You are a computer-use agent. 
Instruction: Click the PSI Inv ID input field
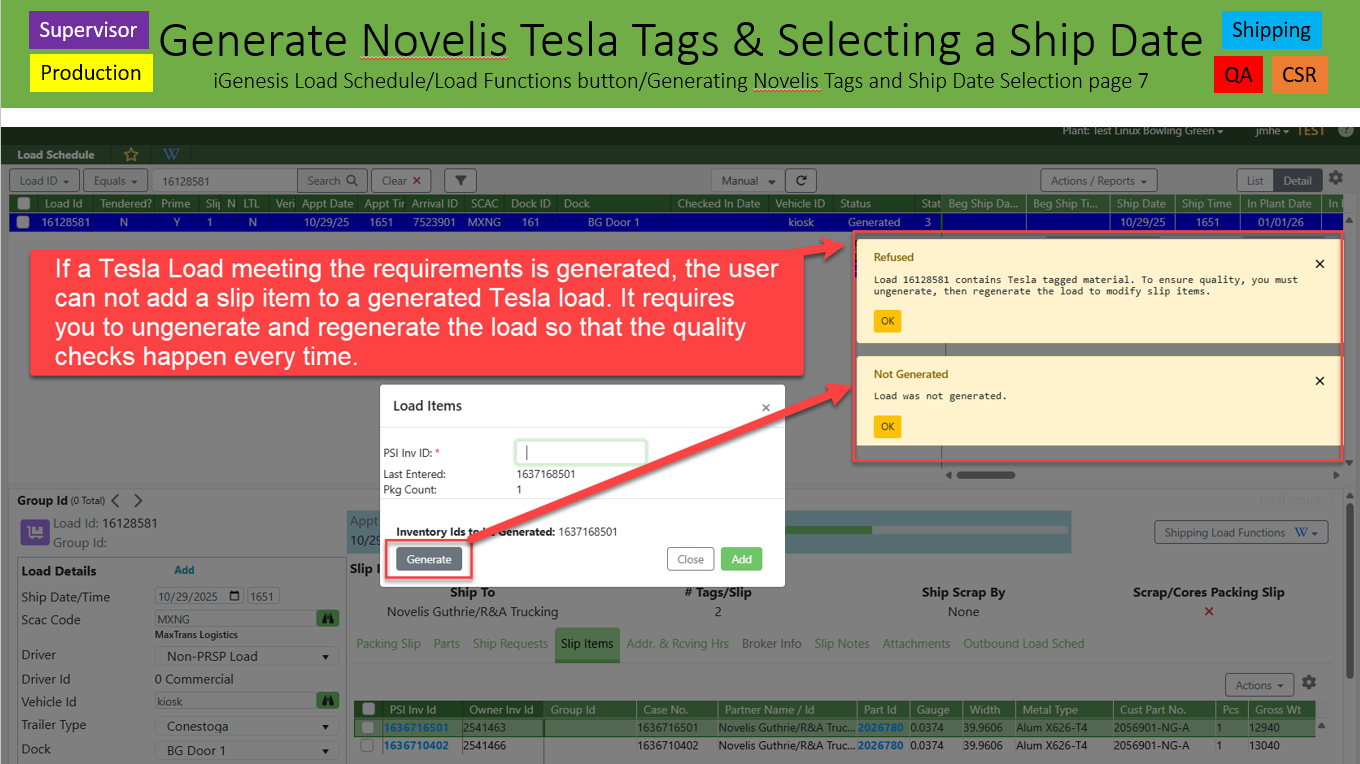point(581,452)
